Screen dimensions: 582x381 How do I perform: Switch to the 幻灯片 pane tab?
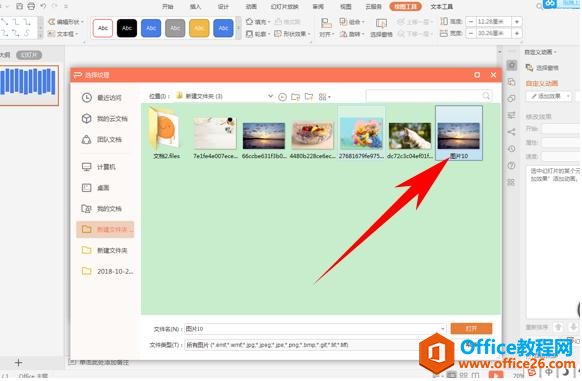[29, 55]
